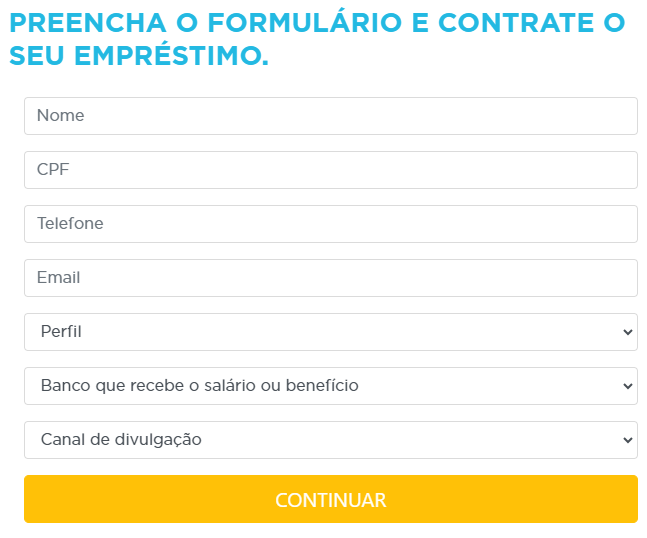Click the "CPF" placeholder text

pyautogui.click(x=52, y=170)
